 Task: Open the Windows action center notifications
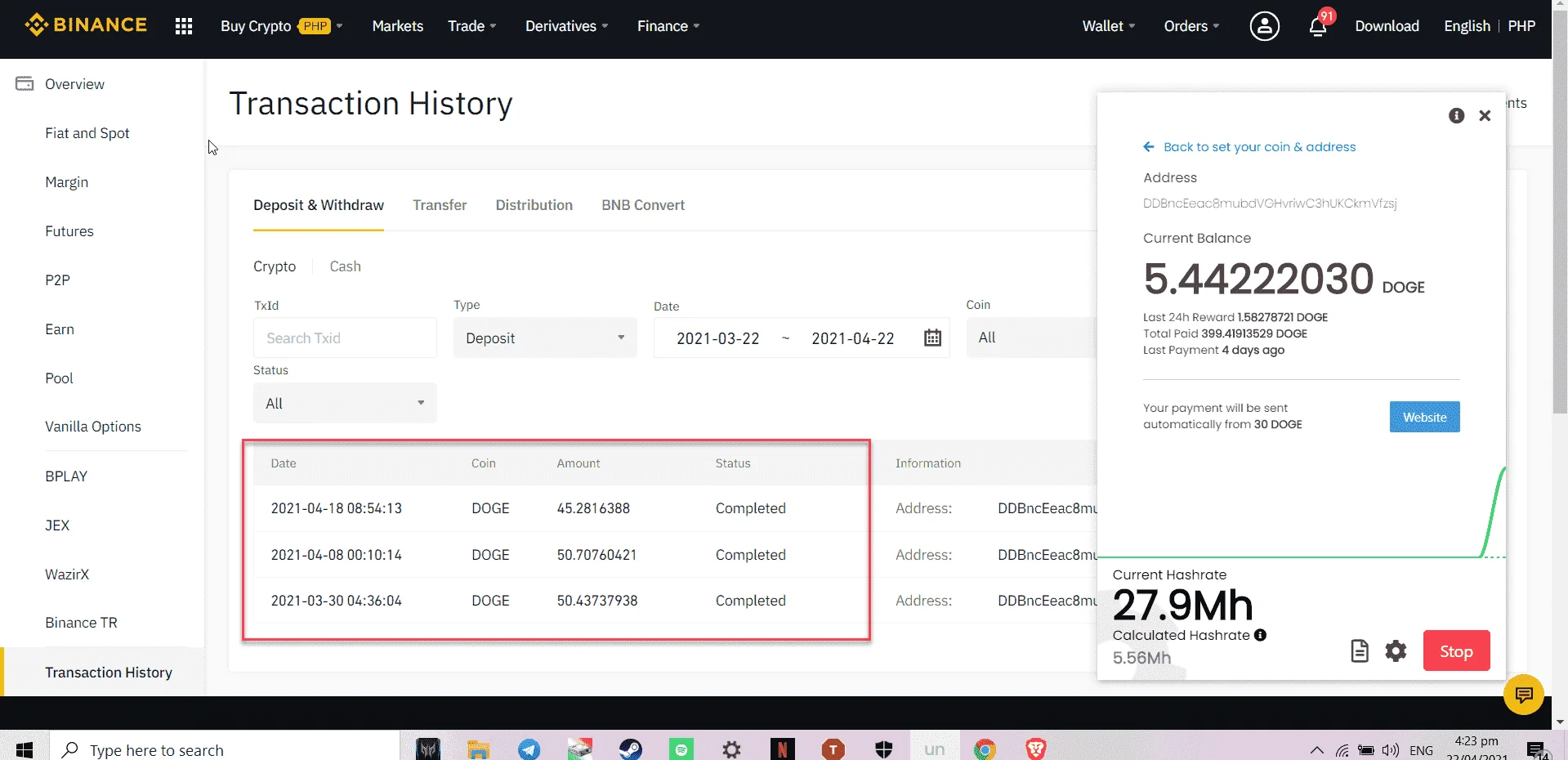click(x=1537, y=750)
